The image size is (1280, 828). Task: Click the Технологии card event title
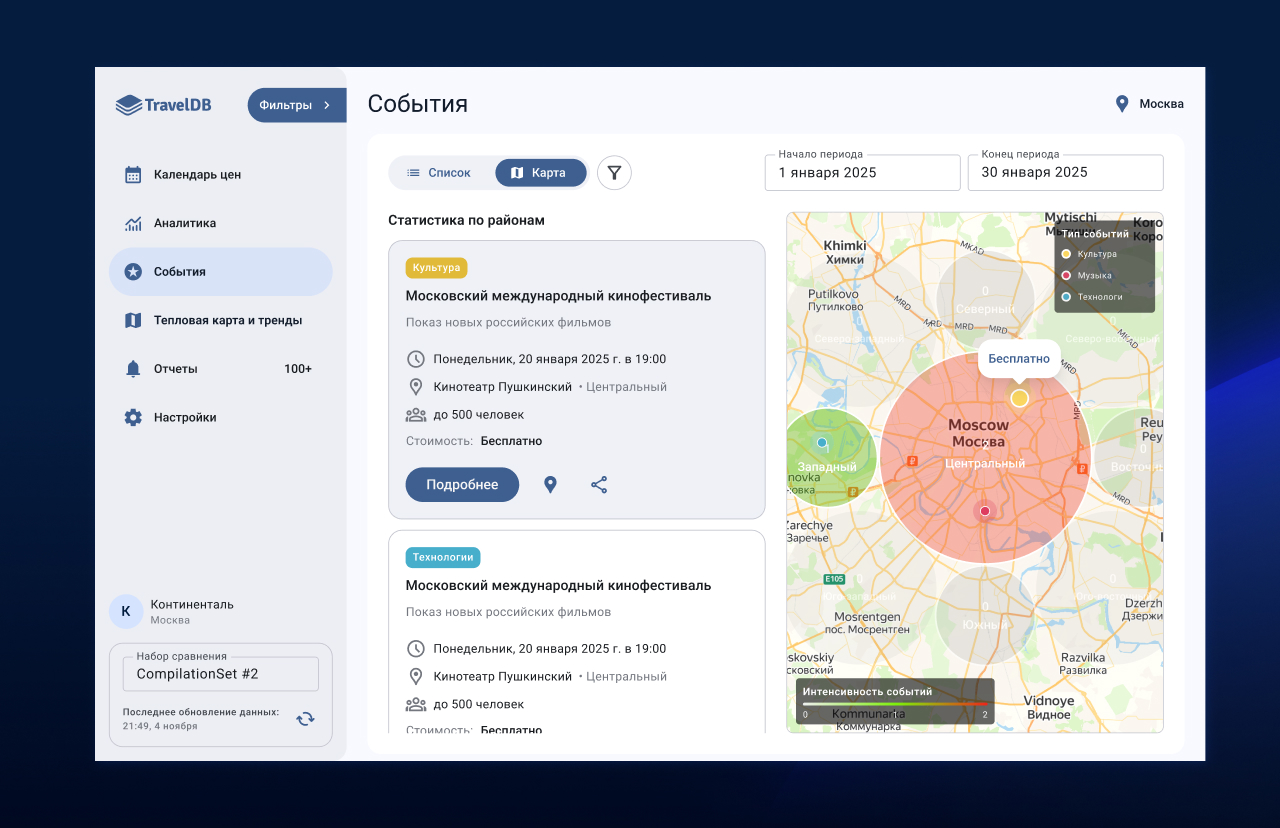coord(558,585)
